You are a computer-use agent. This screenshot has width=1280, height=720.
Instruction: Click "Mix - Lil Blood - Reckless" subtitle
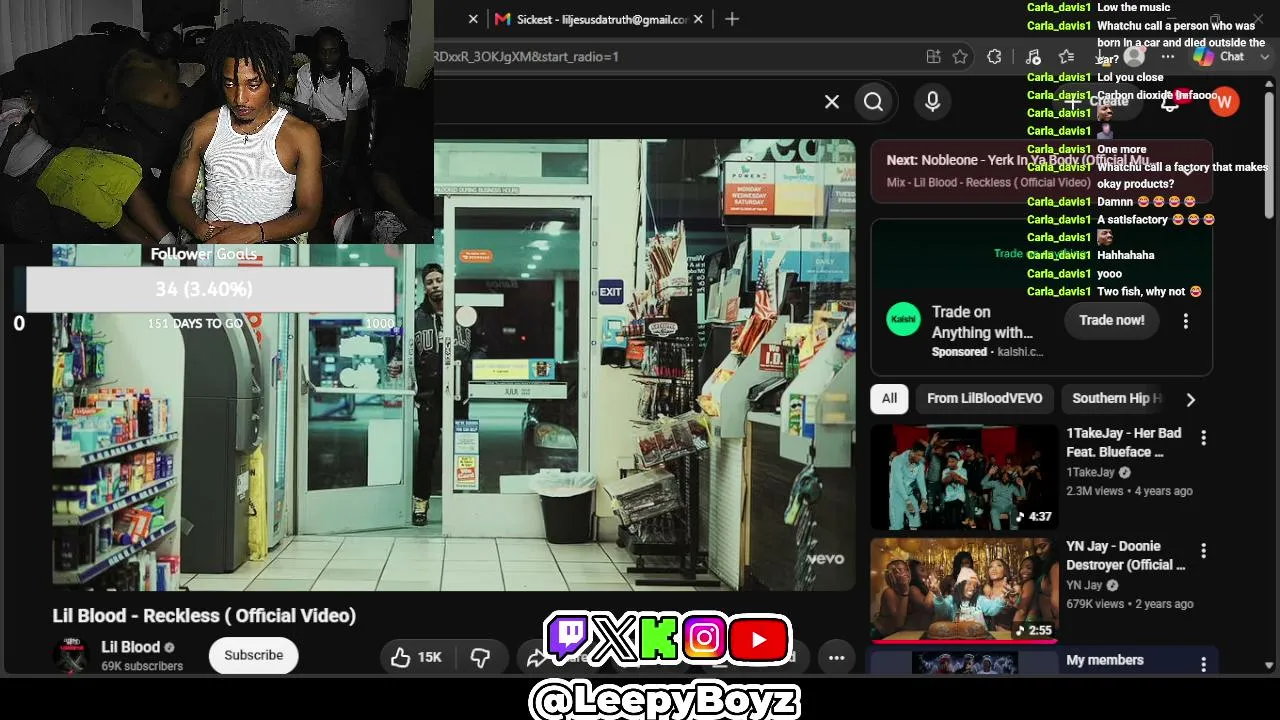click(x=988, y=183)
